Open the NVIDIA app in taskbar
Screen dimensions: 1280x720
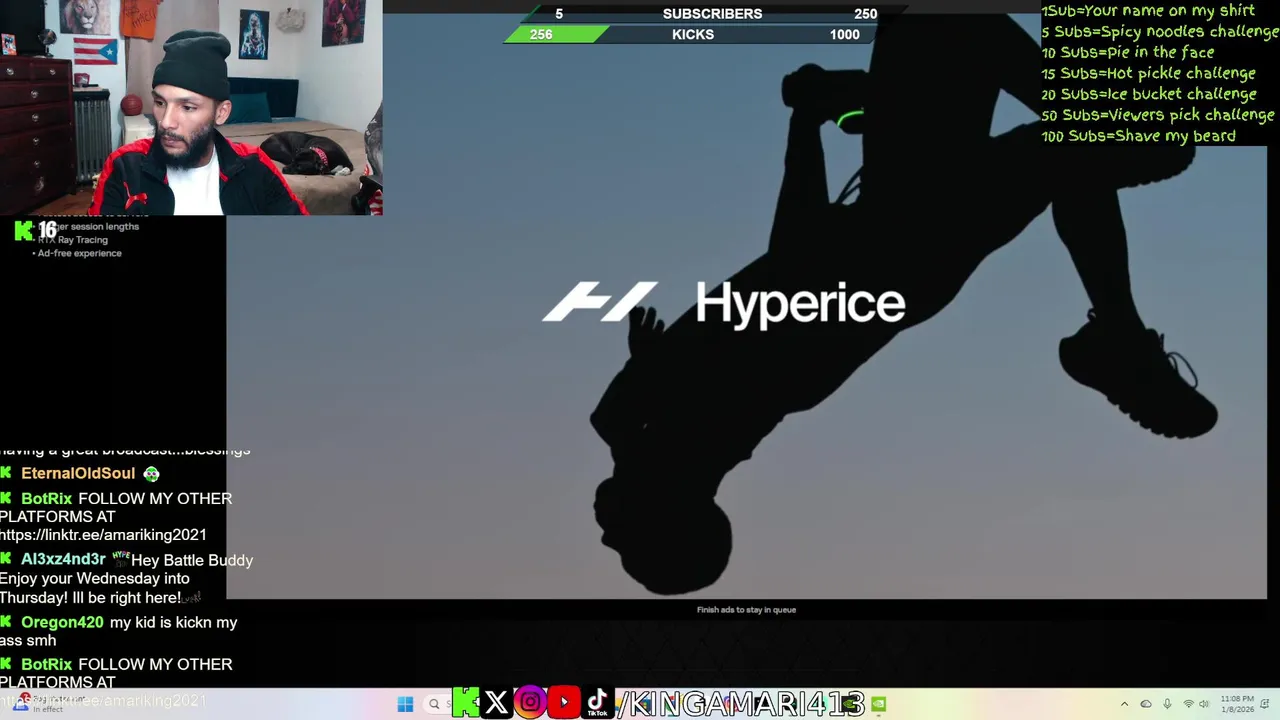pyautogui.click(x=878, y=704)
